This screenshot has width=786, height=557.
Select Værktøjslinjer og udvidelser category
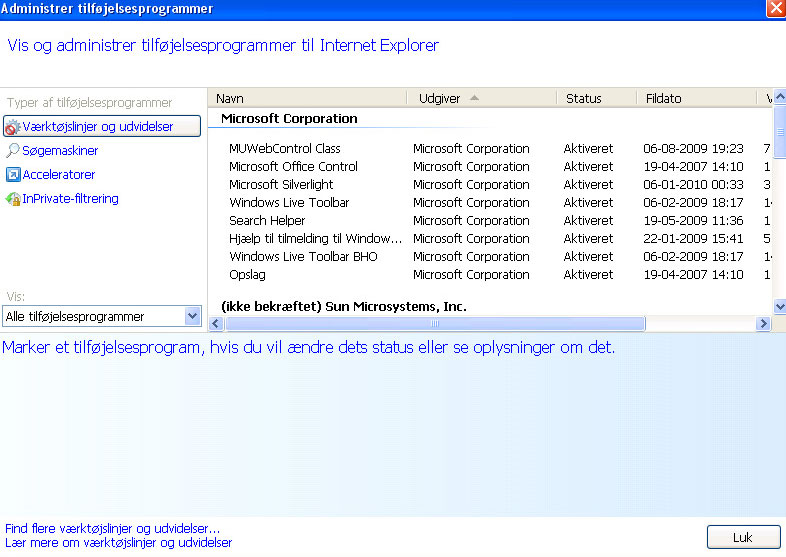[x=102, y=126]
